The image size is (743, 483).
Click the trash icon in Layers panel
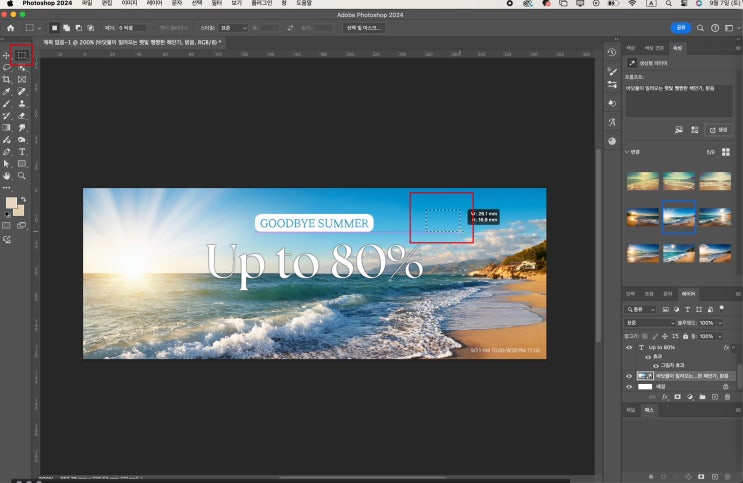point(727,397)
